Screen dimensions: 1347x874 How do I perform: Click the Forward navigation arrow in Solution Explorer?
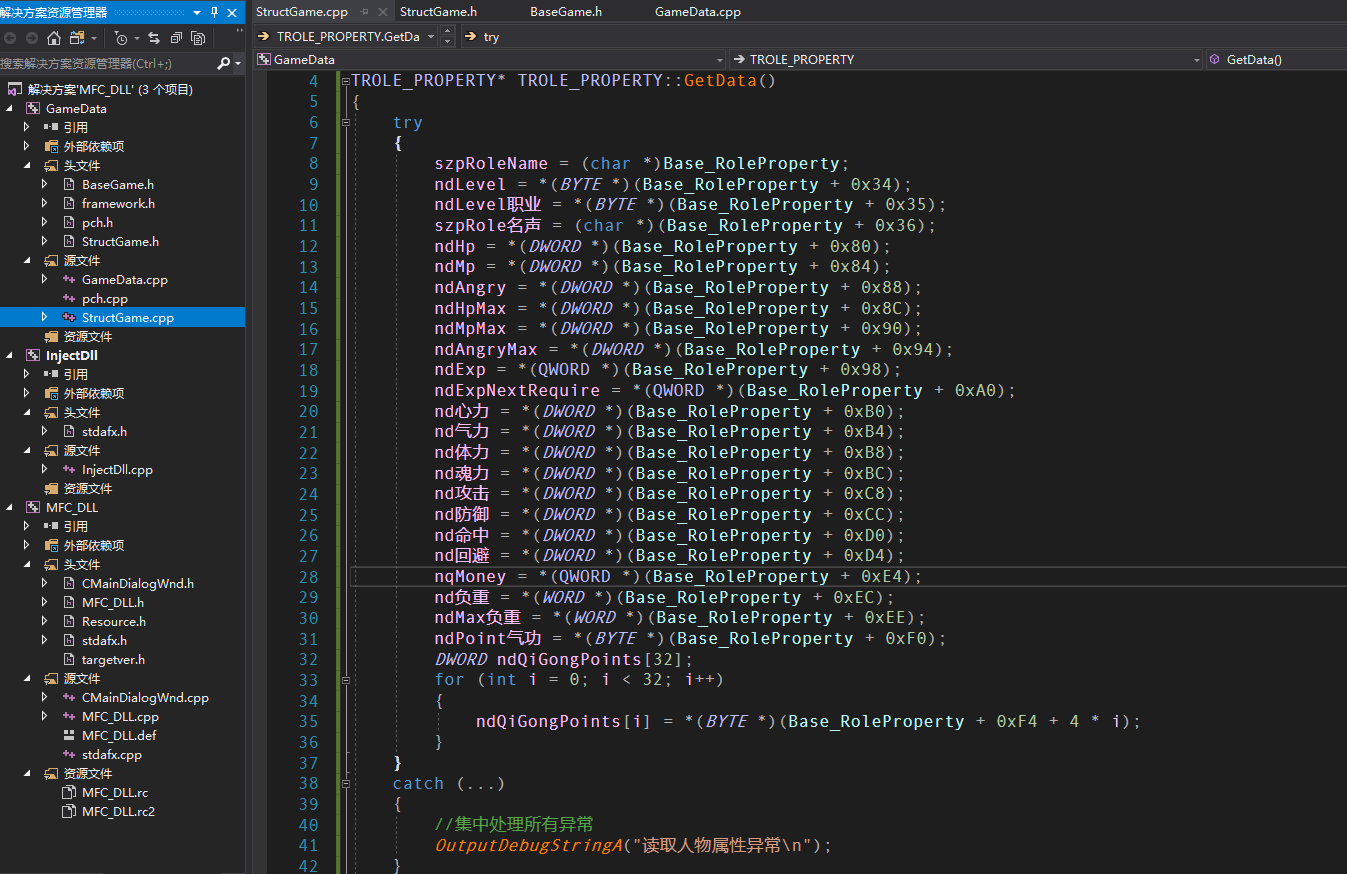tap(32, 38)
